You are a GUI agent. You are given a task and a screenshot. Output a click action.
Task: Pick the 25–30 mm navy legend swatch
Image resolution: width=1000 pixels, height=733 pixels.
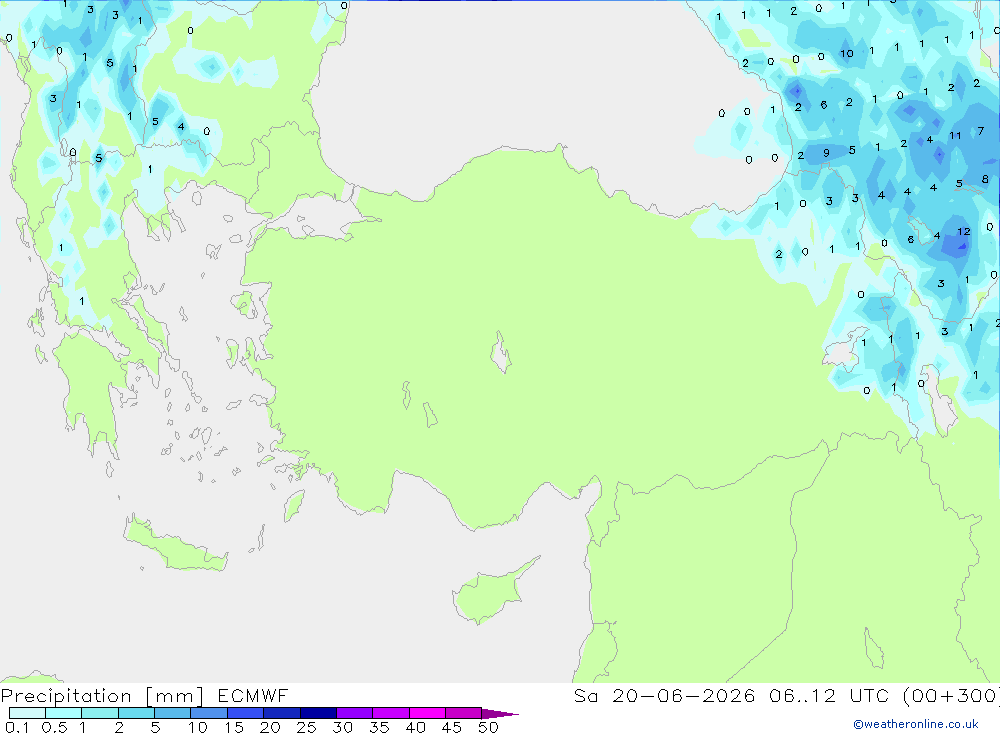tap(318, 713)
